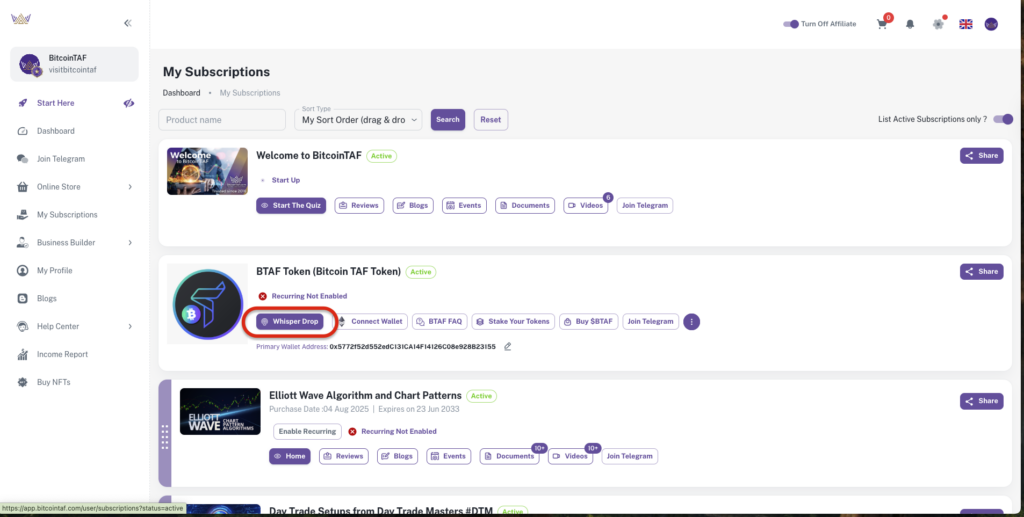Open Reviews in Elliott Wave card

[344, 456]
